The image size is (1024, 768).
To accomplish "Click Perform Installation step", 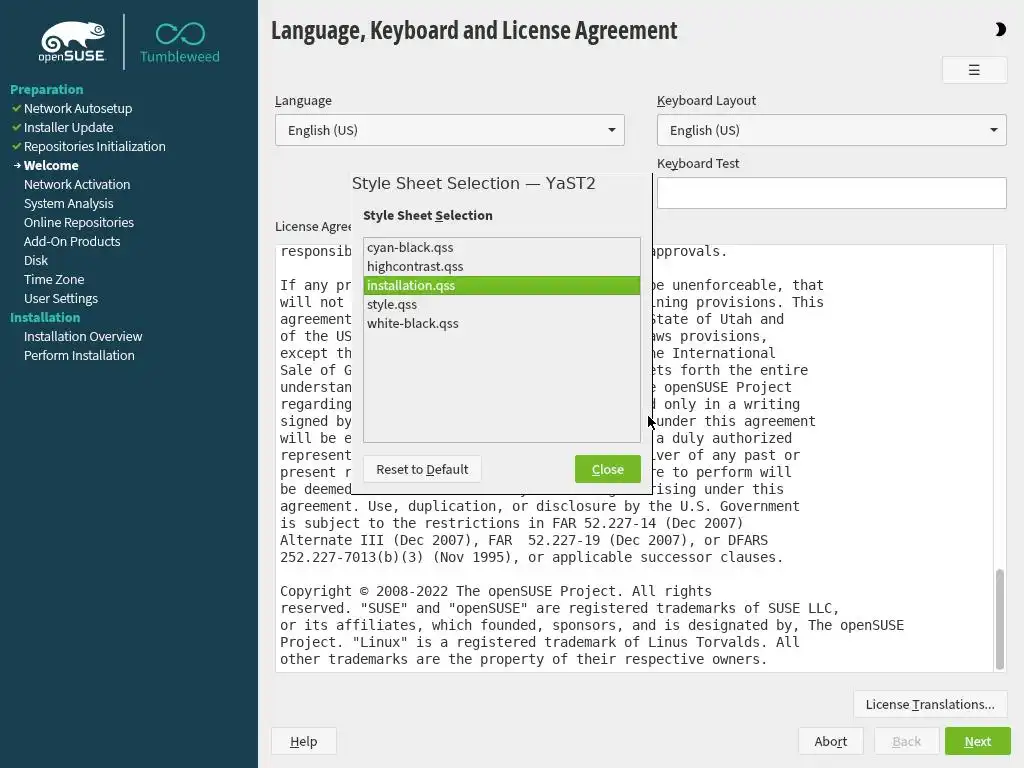I will [79, 355].
